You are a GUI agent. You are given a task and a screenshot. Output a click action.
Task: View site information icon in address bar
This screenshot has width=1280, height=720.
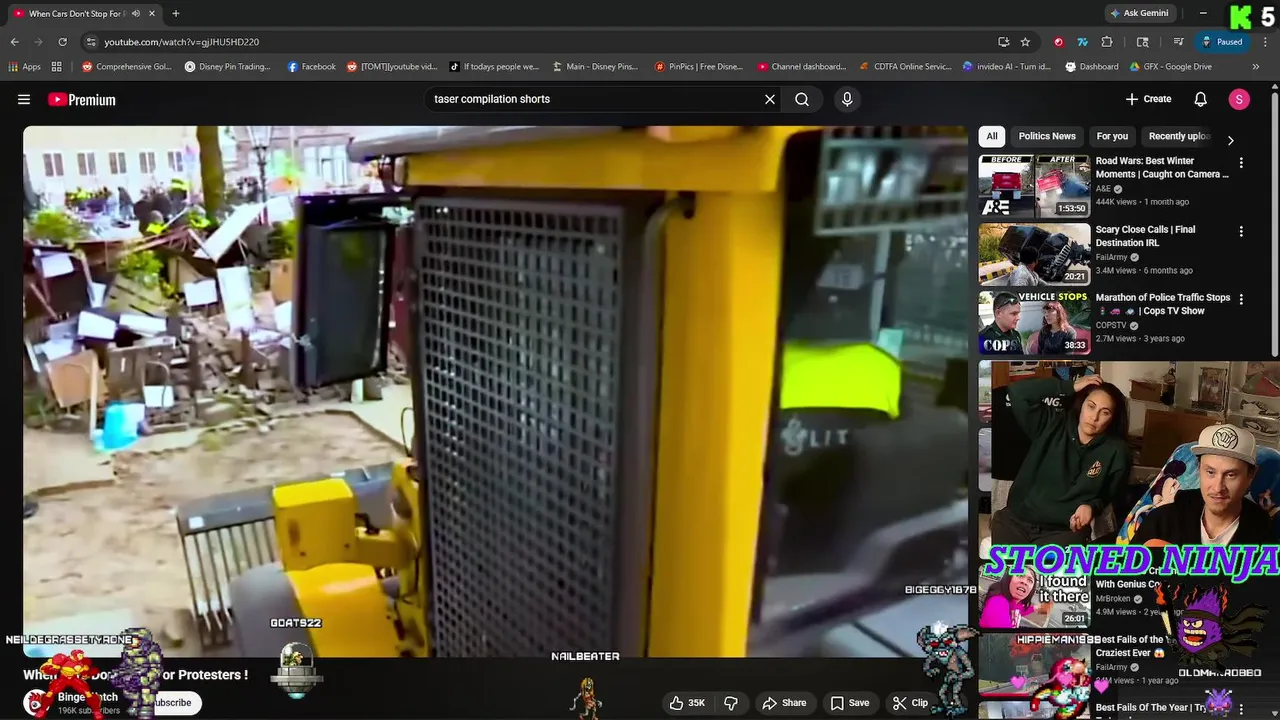click(x=91, y=42)
